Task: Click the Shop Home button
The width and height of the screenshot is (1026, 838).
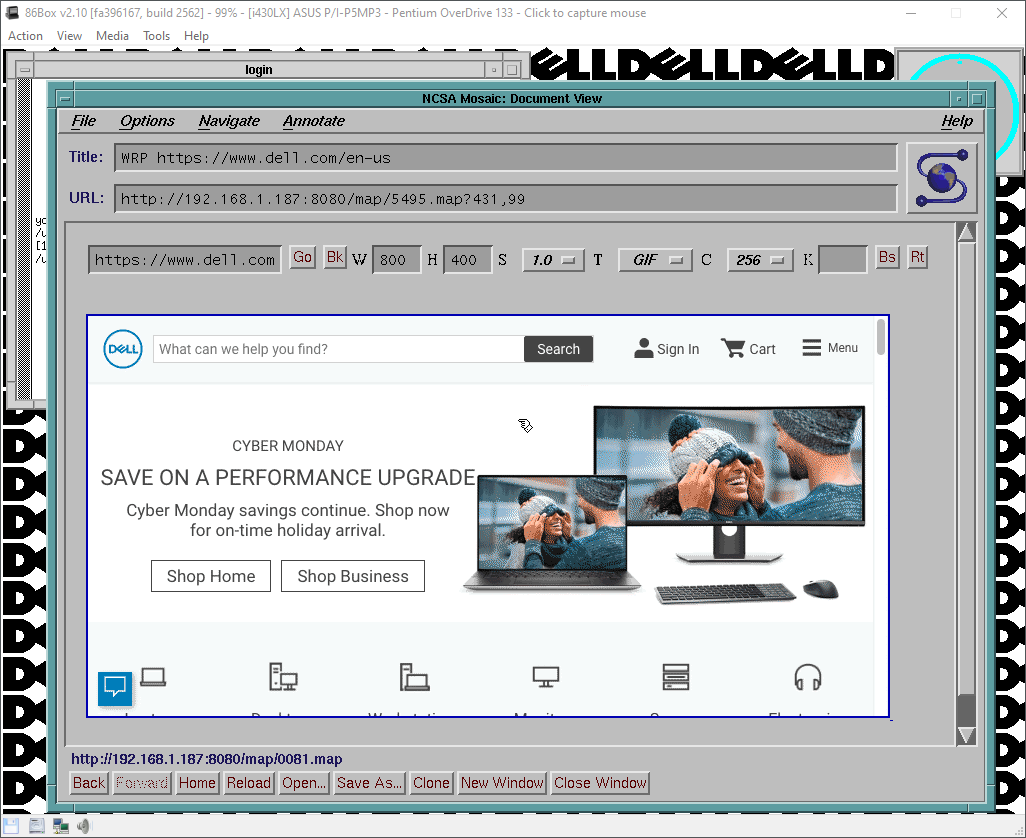Action: pos(211,576)
